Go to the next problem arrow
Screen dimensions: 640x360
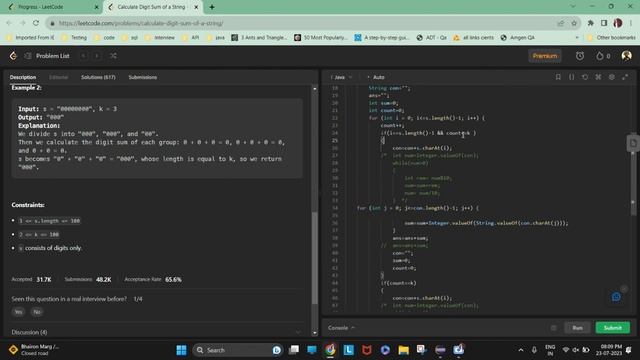click(97, 56)
